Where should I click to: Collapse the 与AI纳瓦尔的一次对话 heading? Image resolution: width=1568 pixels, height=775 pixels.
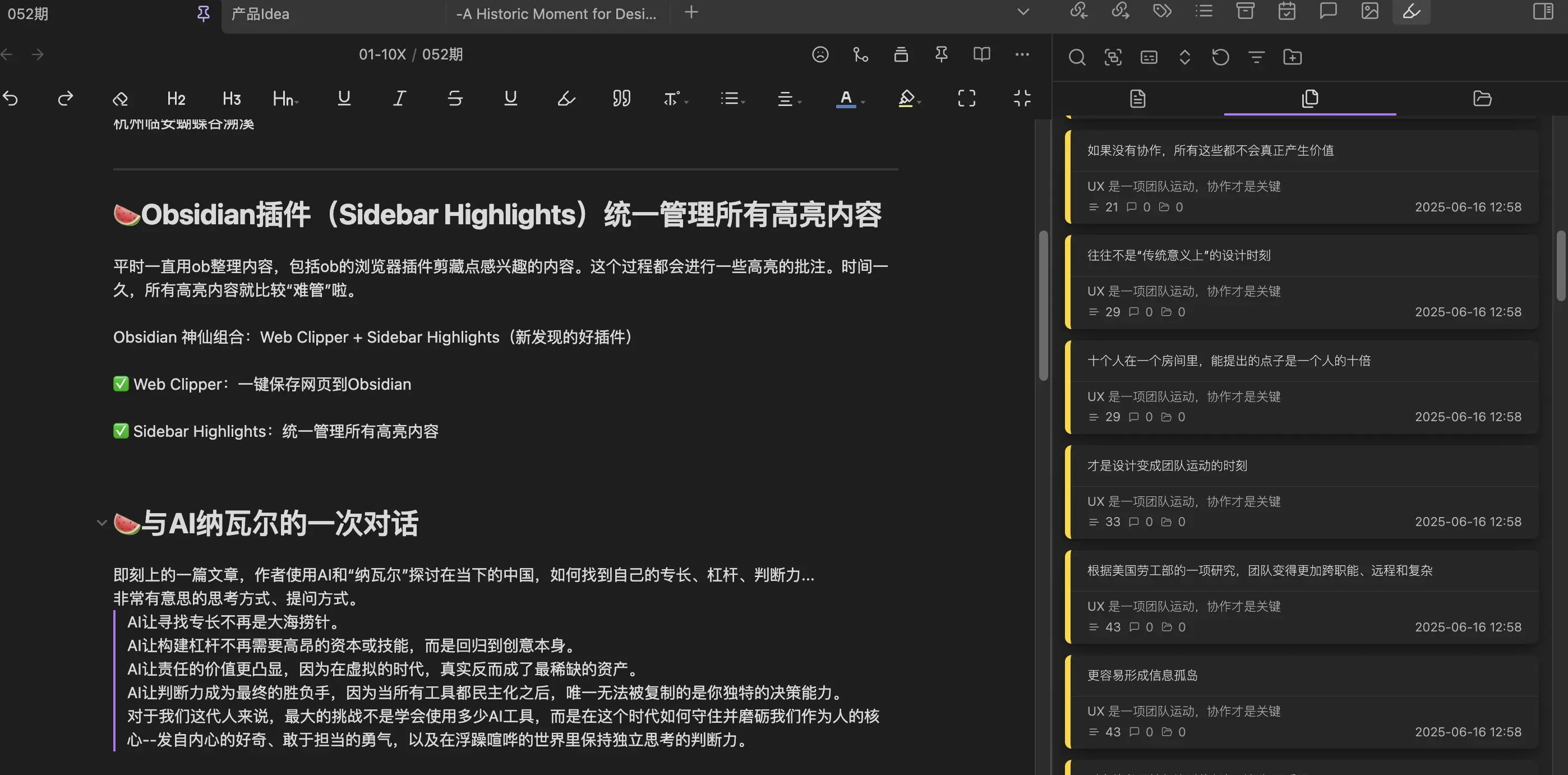pos(102,522)
